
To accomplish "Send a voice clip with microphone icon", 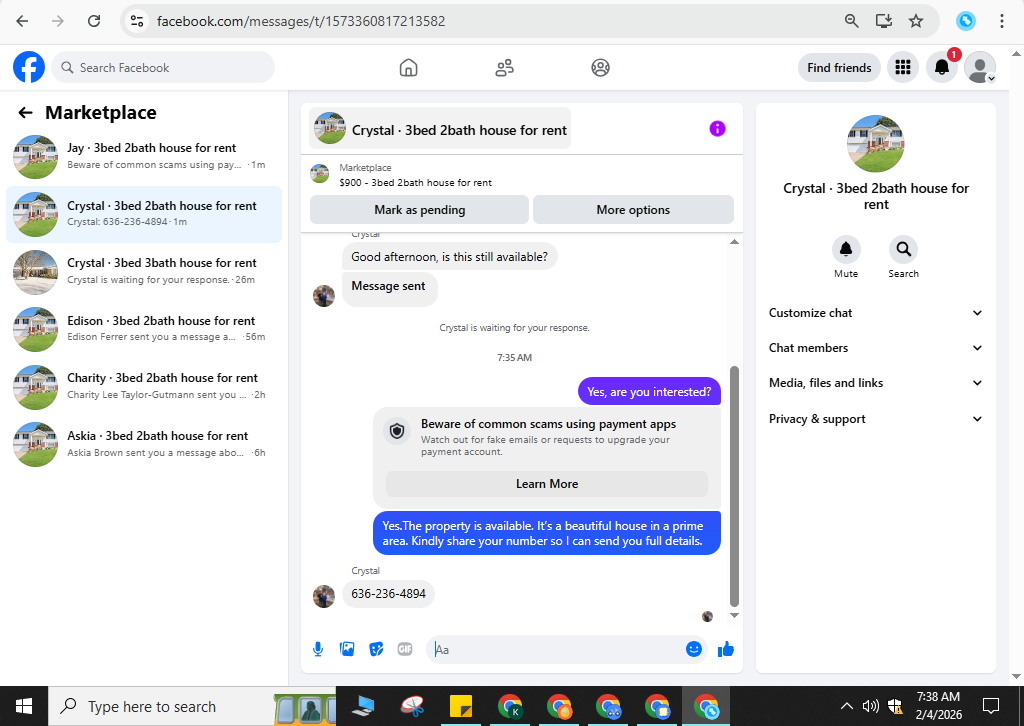I will 318,649.
